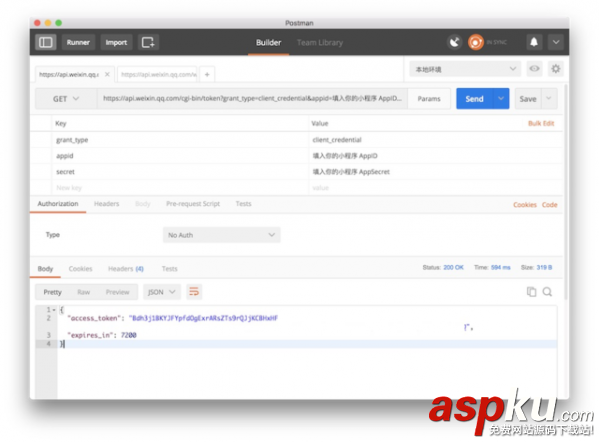Switch to Team Library tab

coord(320,43)
